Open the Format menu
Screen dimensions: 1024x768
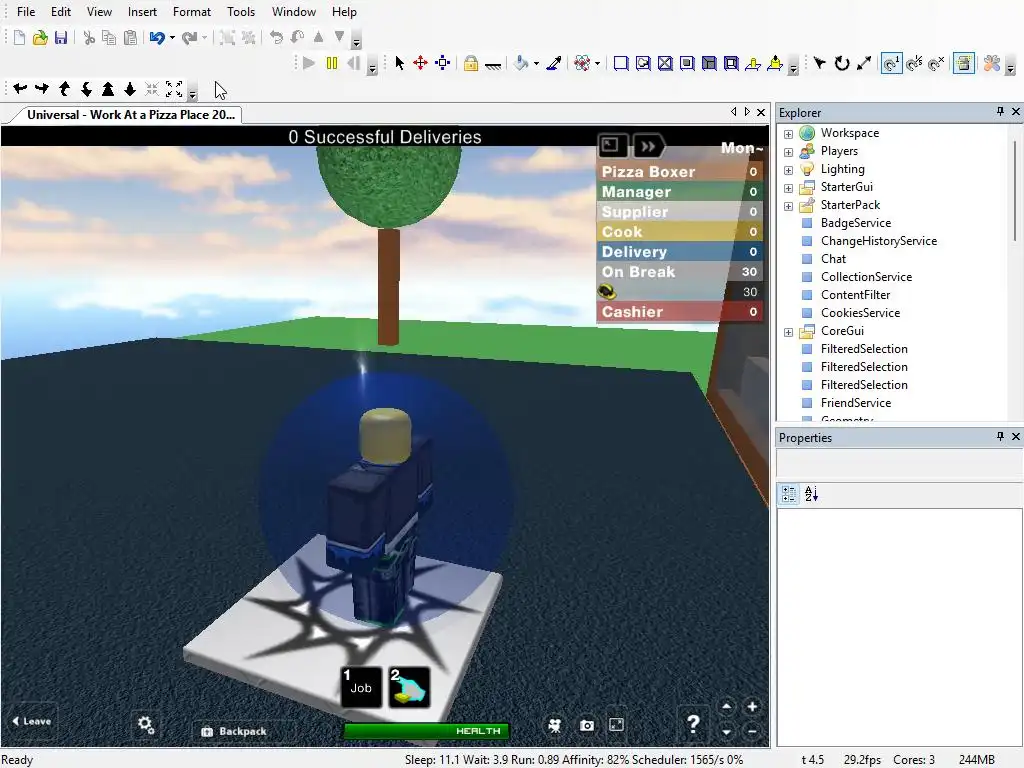191,12
